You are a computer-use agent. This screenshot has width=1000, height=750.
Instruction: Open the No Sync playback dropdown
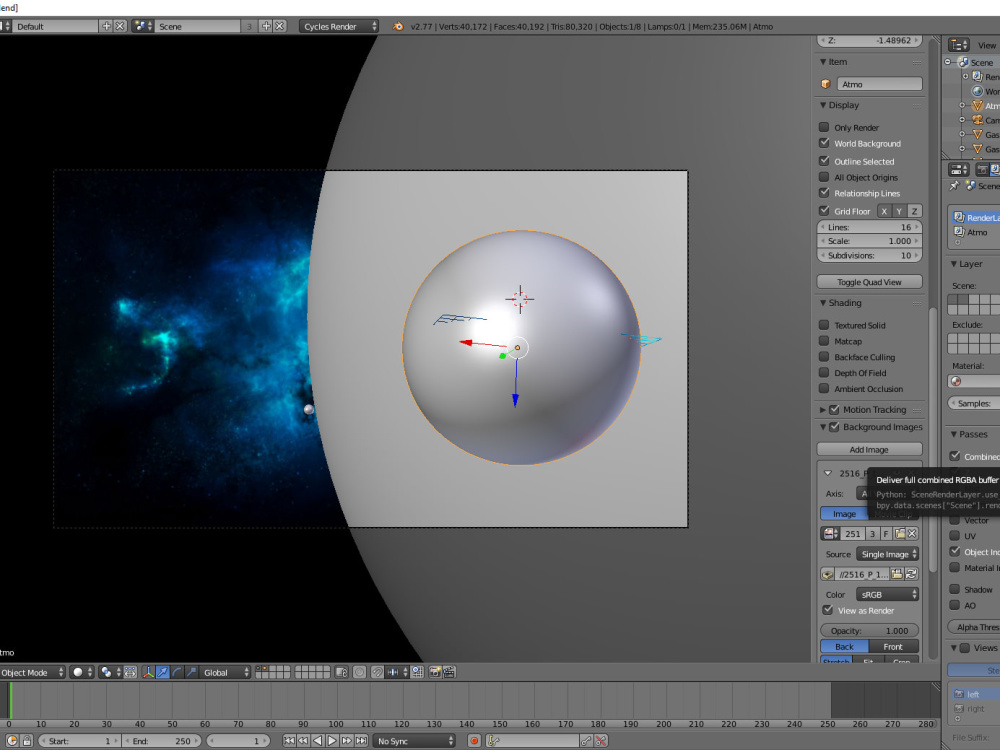[x=414, y=741]
